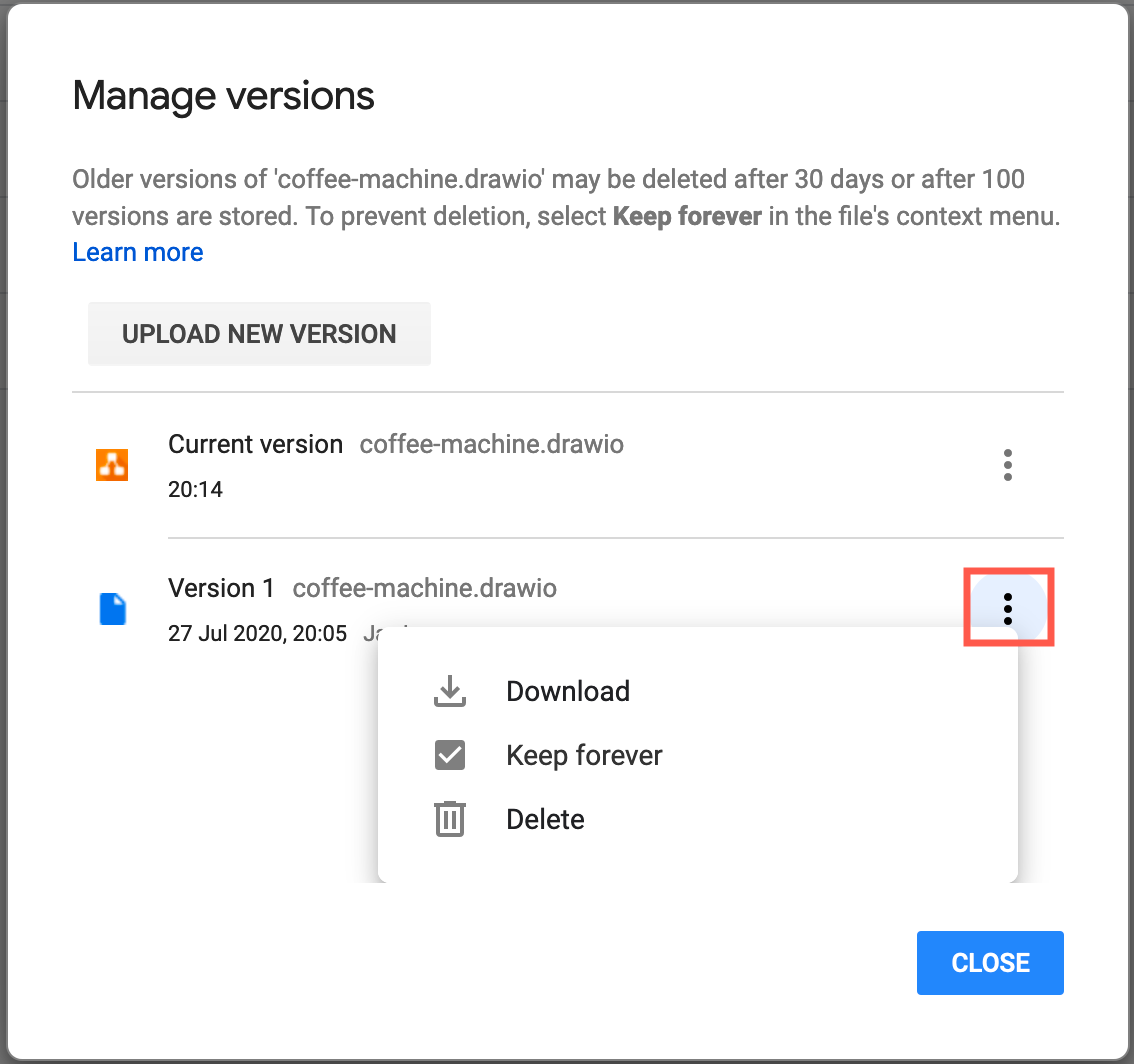The image size is (1134, 1064).
Task: Click the 27 Jul 2020 timestamp for Version 1
Action: point(257,633)
